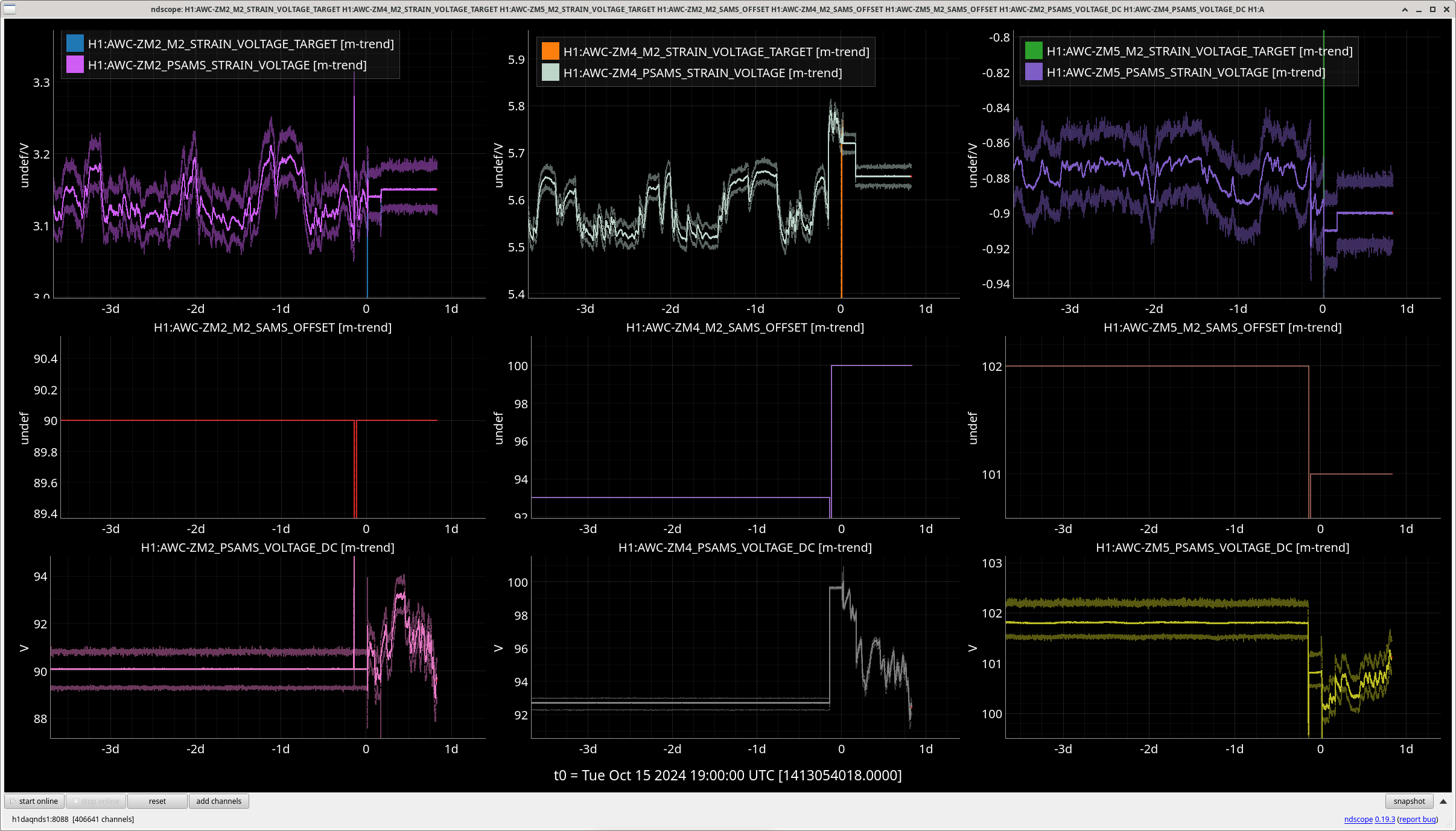Image resolution: width=1456 pixels, height=831 pixels.
Task: Click the gray ZM4 PSAMS_VOLTAGE_DC trace
Action: pos(680,703)
